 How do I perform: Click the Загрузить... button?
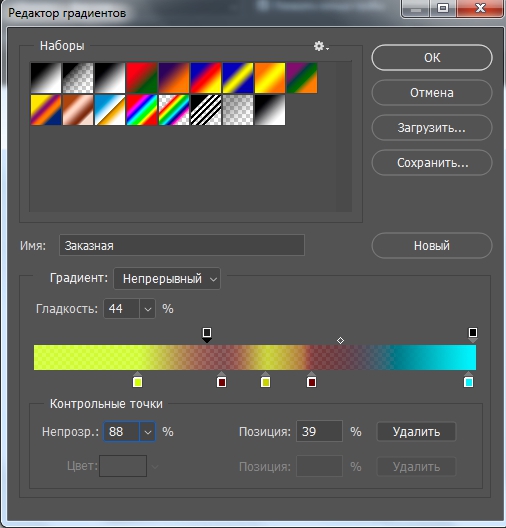click(x=432, y=128)
